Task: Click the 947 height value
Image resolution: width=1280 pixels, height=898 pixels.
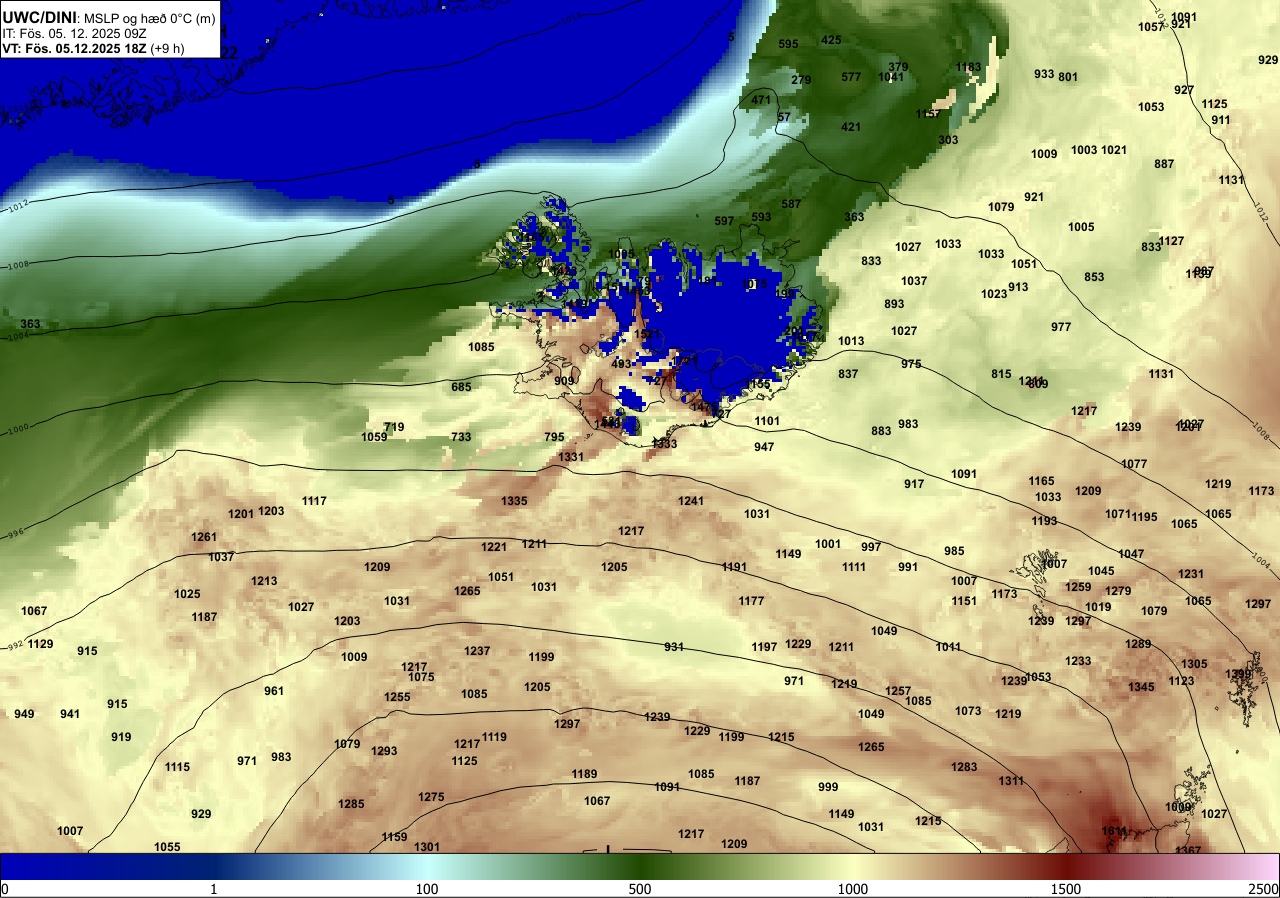Action: 764,447
